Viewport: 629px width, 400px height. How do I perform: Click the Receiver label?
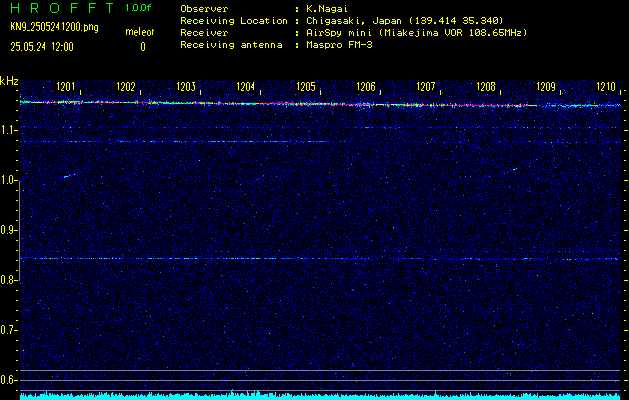204,32
